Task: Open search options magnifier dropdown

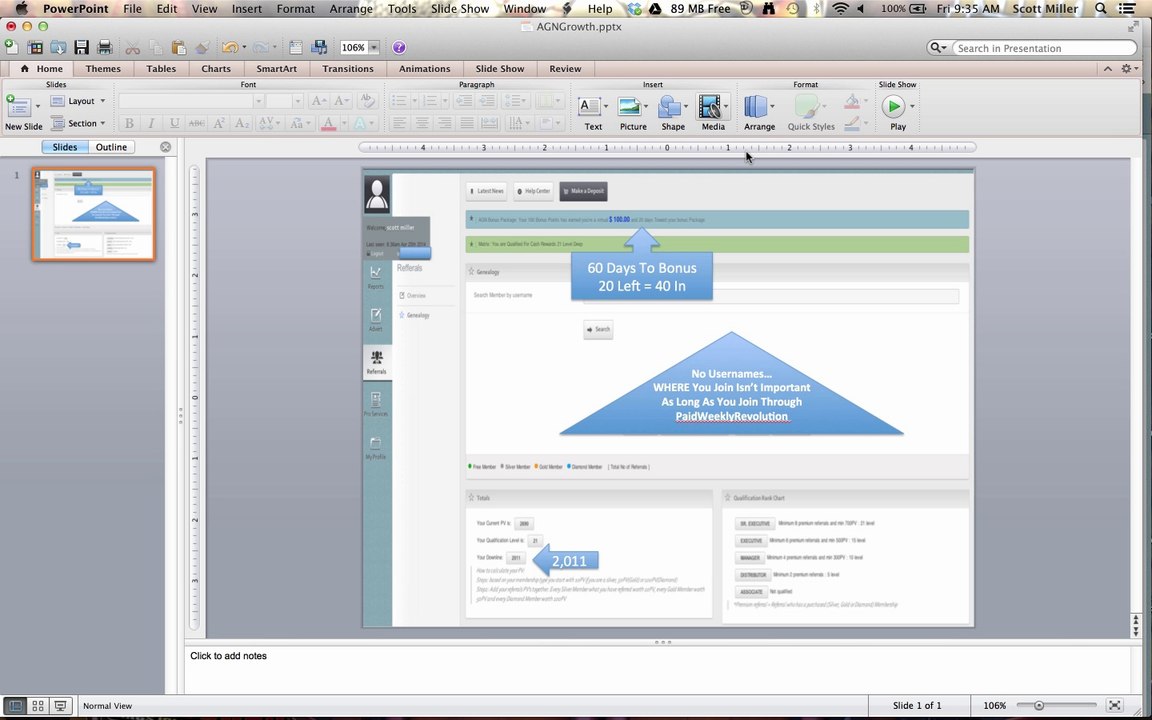Action: (x=939, y=48)
